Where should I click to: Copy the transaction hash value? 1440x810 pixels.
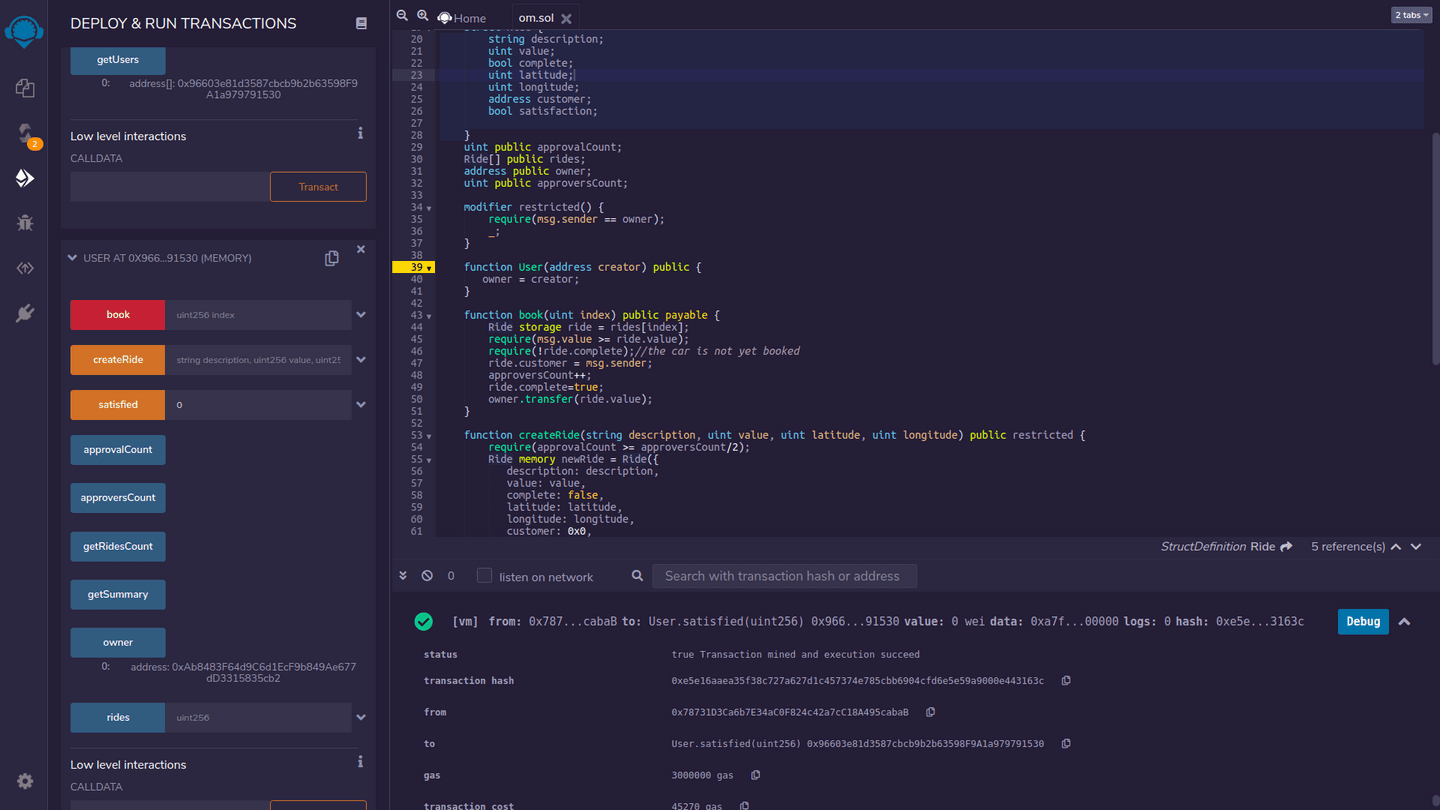1066,681
